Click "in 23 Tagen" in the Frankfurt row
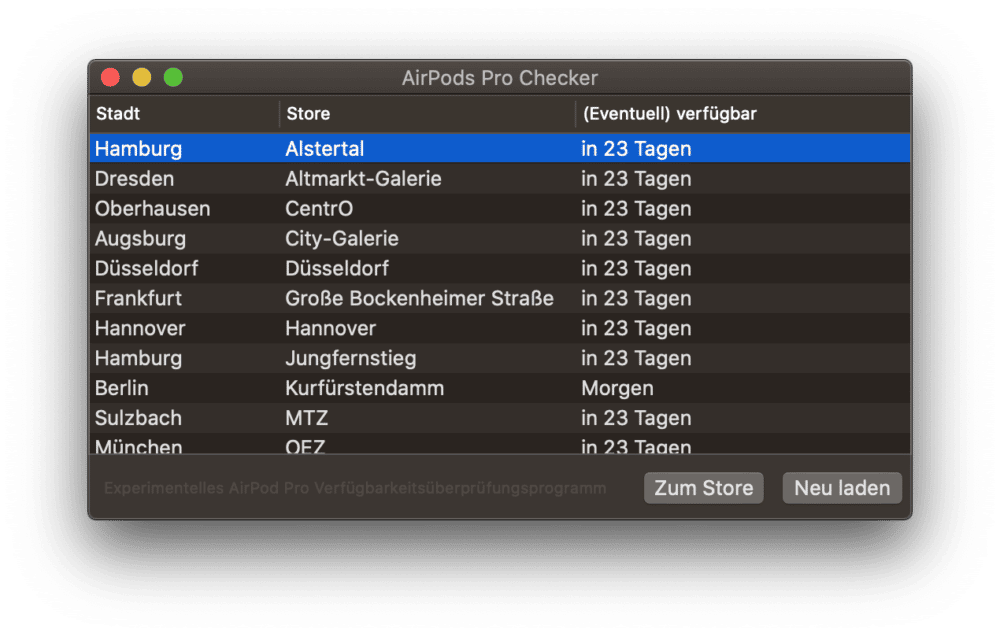The height and width of the screenshot is (636, 1000). click(x=636, y=299)
